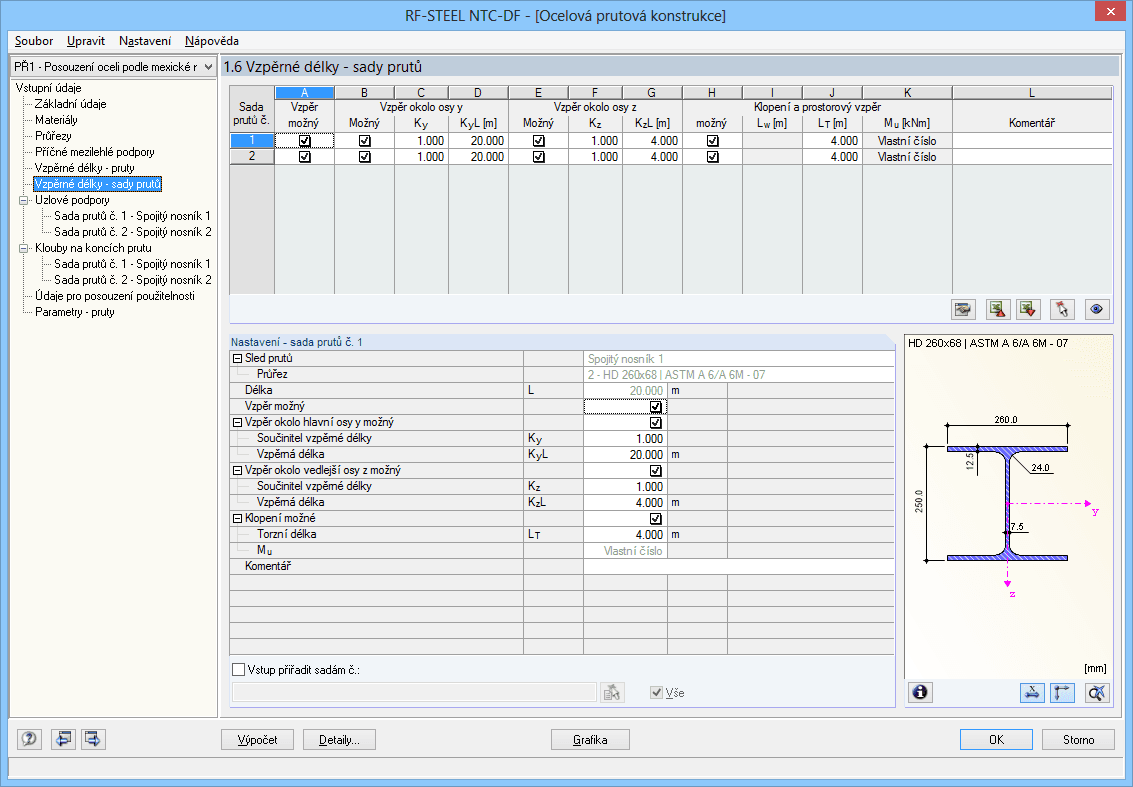Select 'Průřezy' tree item
The image size is (1133, 787).
53,136
